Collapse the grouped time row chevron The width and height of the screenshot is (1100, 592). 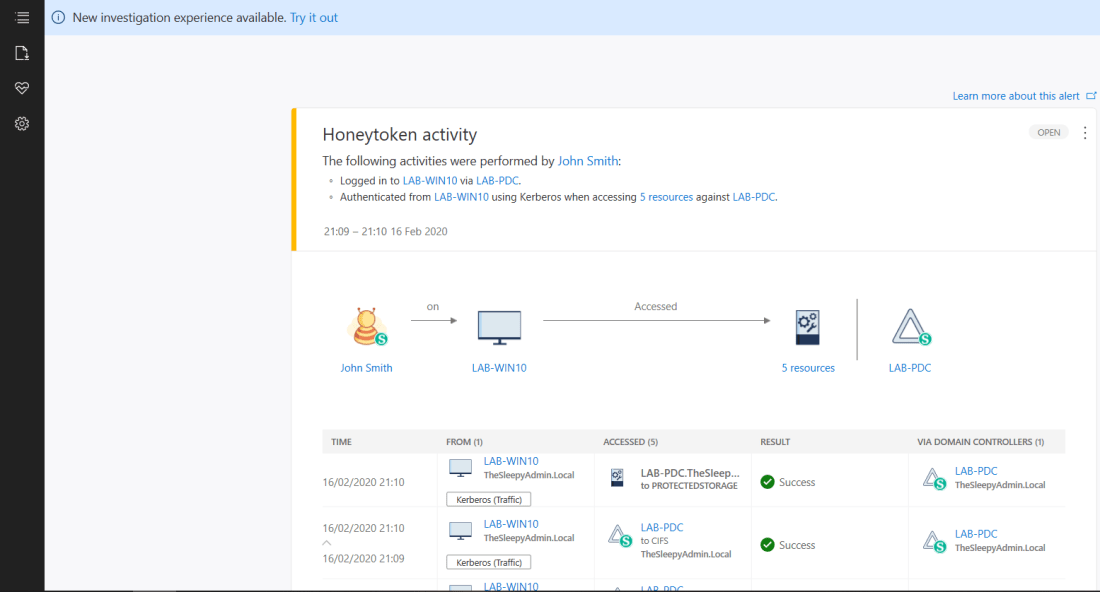(x=326, y=543)
